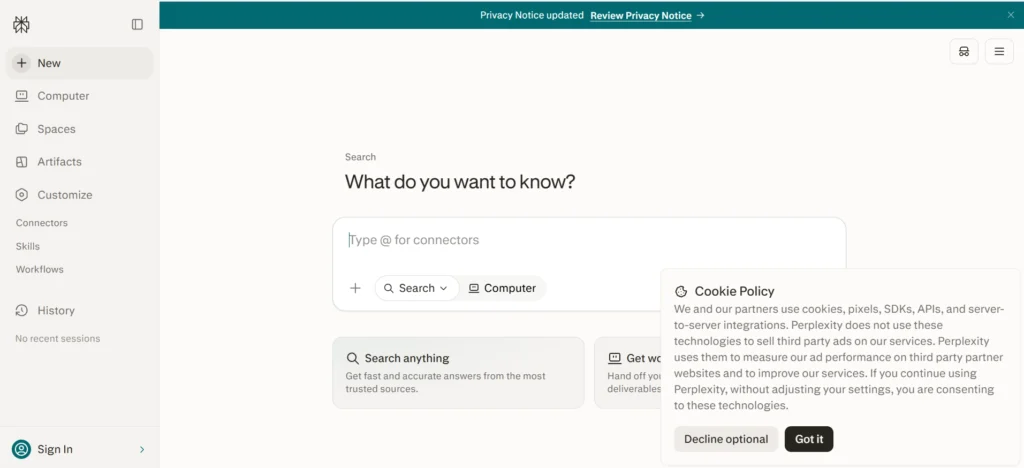The width and height of the screenshot is (1024, 468).
Task: Click the partially hidden Get work card
Action: point(628,373)
